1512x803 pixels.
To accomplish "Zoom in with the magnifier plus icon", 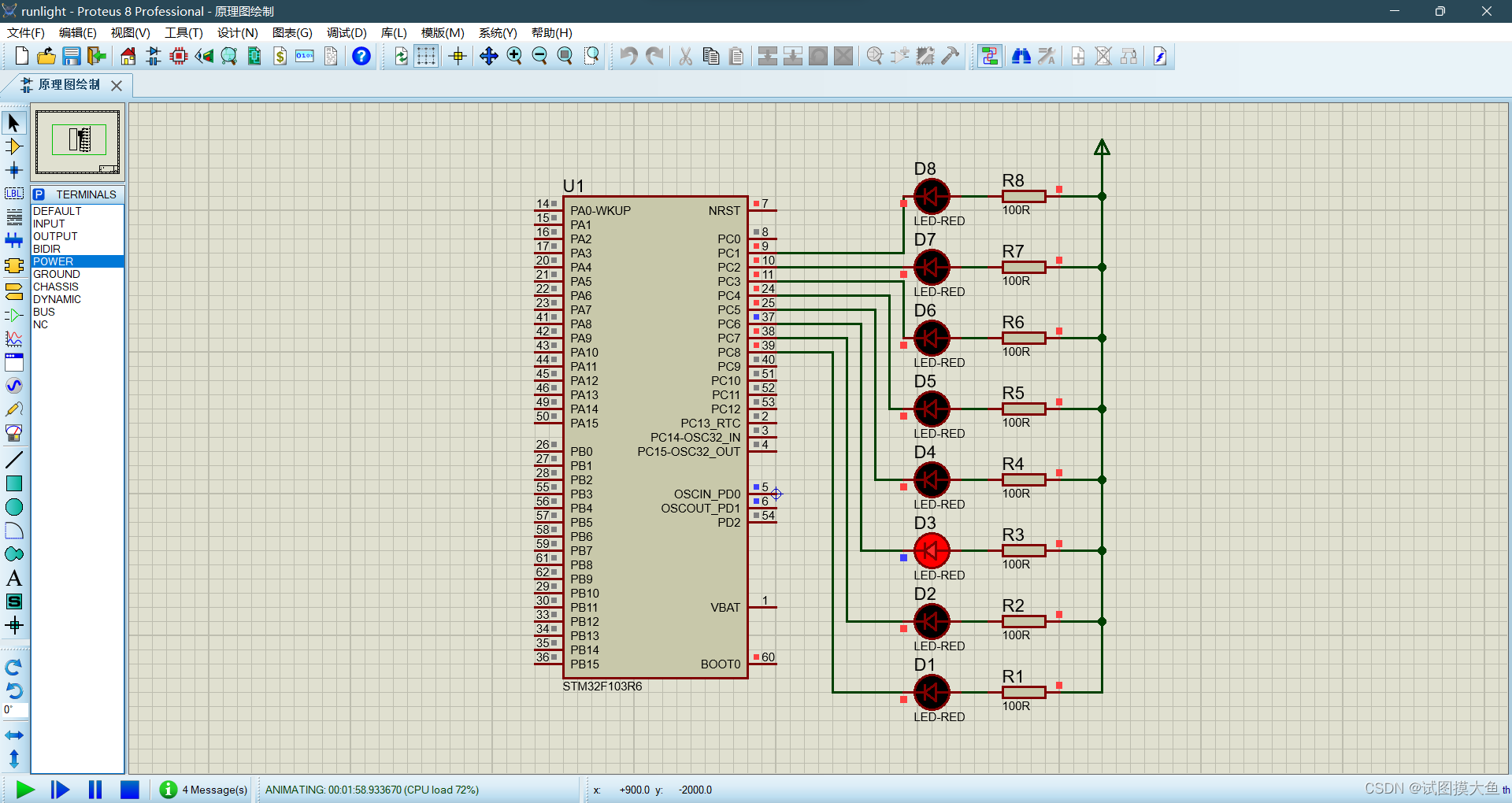I will pos(514,56).
